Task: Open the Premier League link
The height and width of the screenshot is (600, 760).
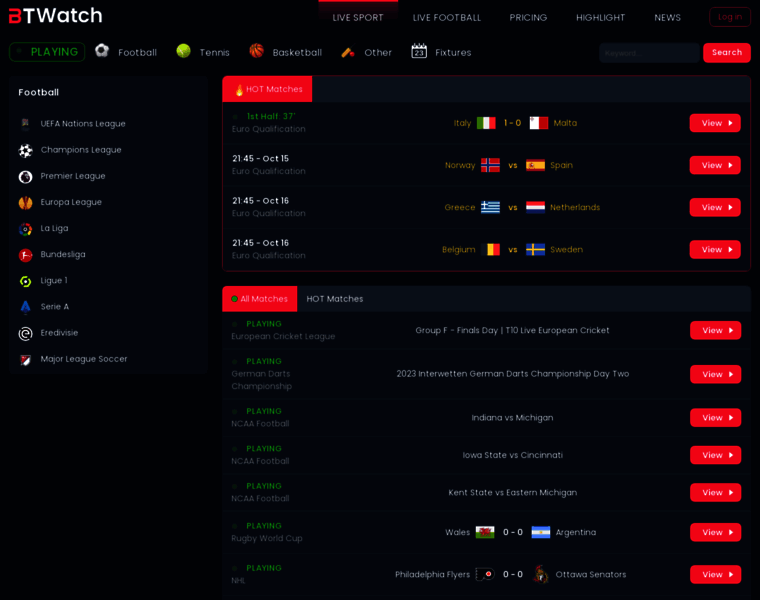Action: click(73, 176)
